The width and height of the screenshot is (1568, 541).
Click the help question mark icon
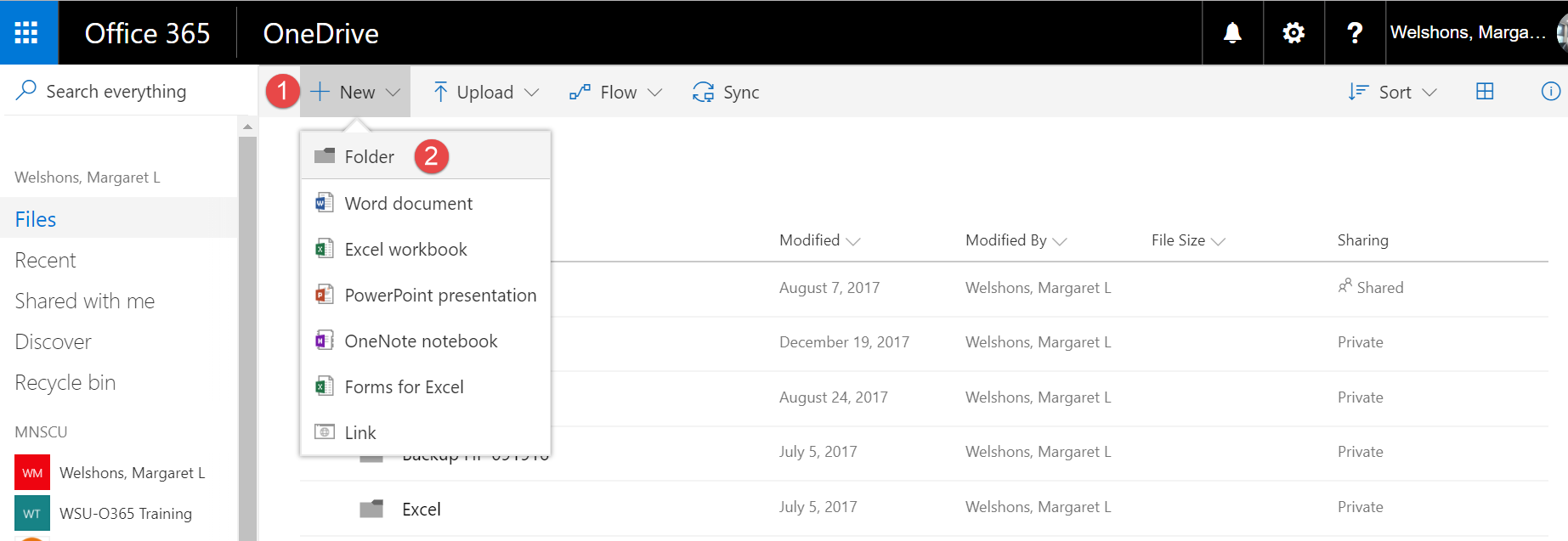(x=1355, y=32)
